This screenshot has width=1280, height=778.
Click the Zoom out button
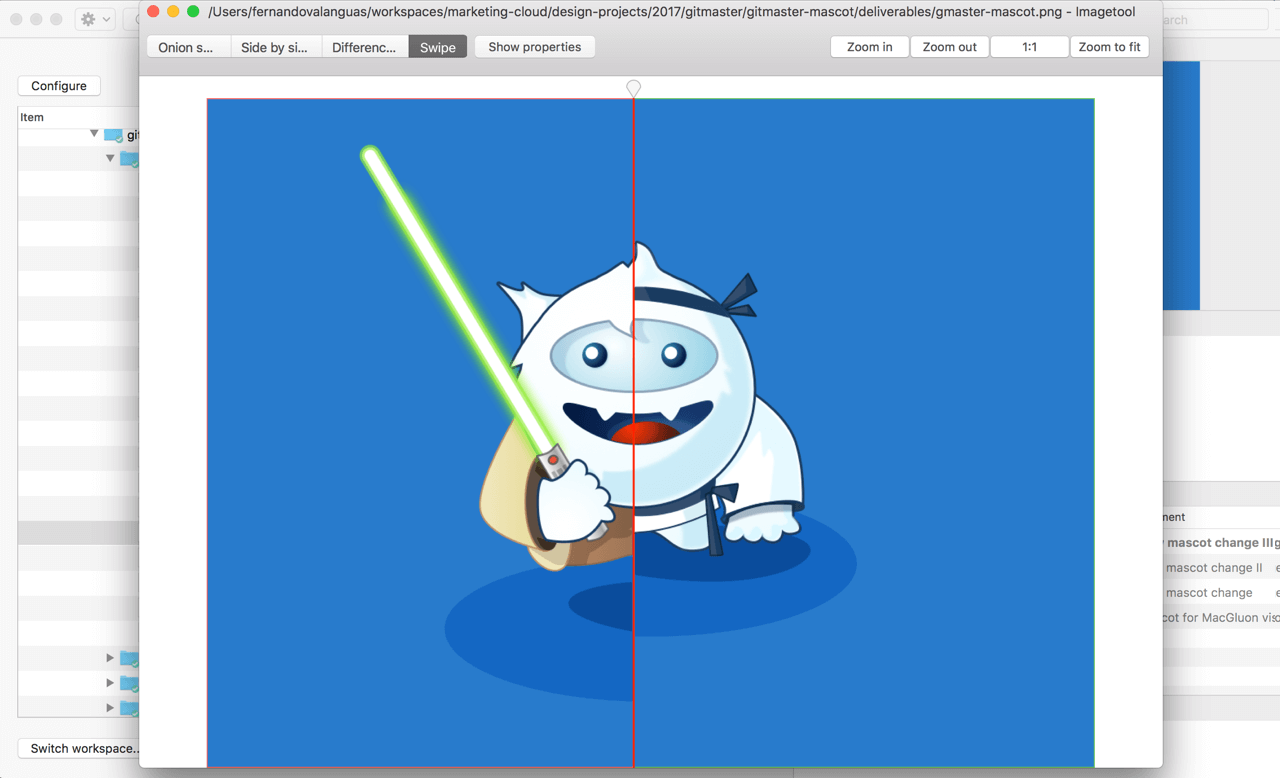950,47
